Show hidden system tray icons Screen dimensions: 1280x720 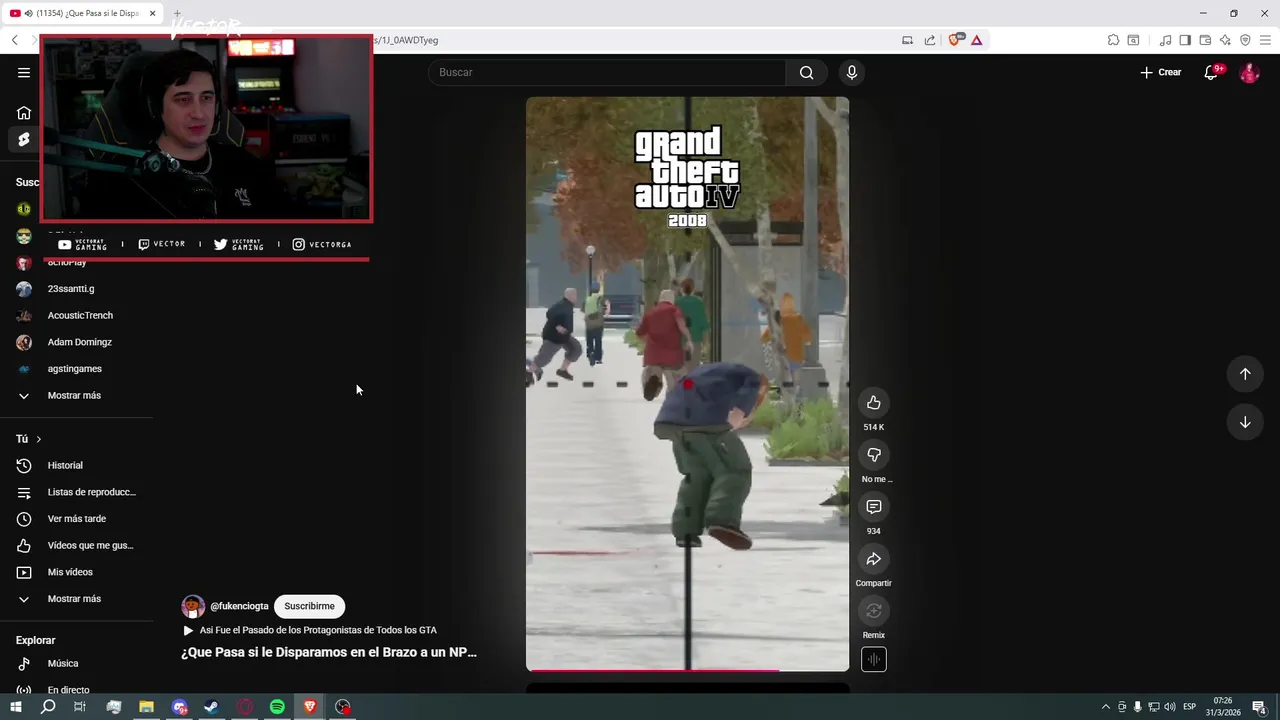click(x=1105, y=707)
